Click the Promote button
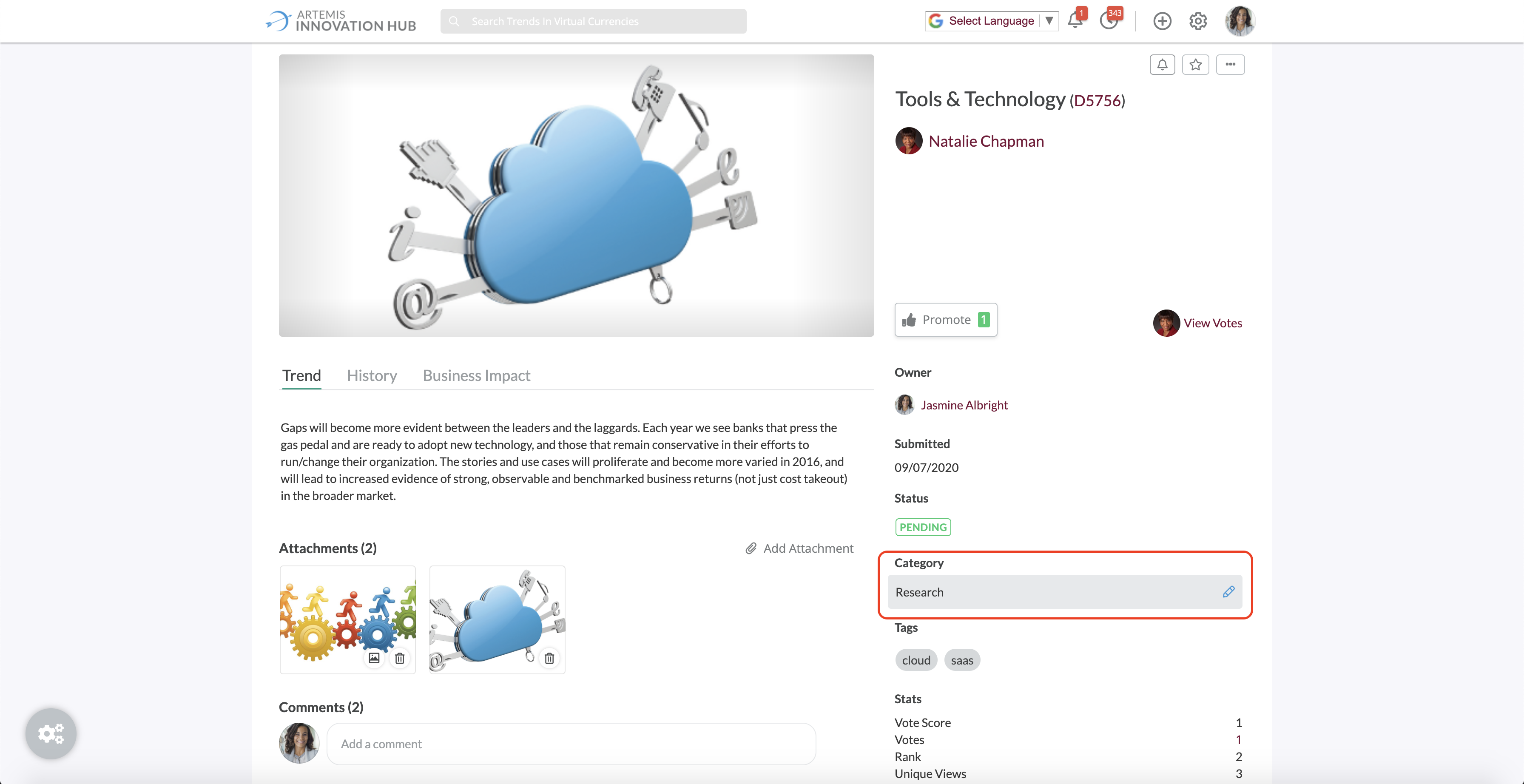This screenshot has height=784, width=1524. click(x=946, y=320)
